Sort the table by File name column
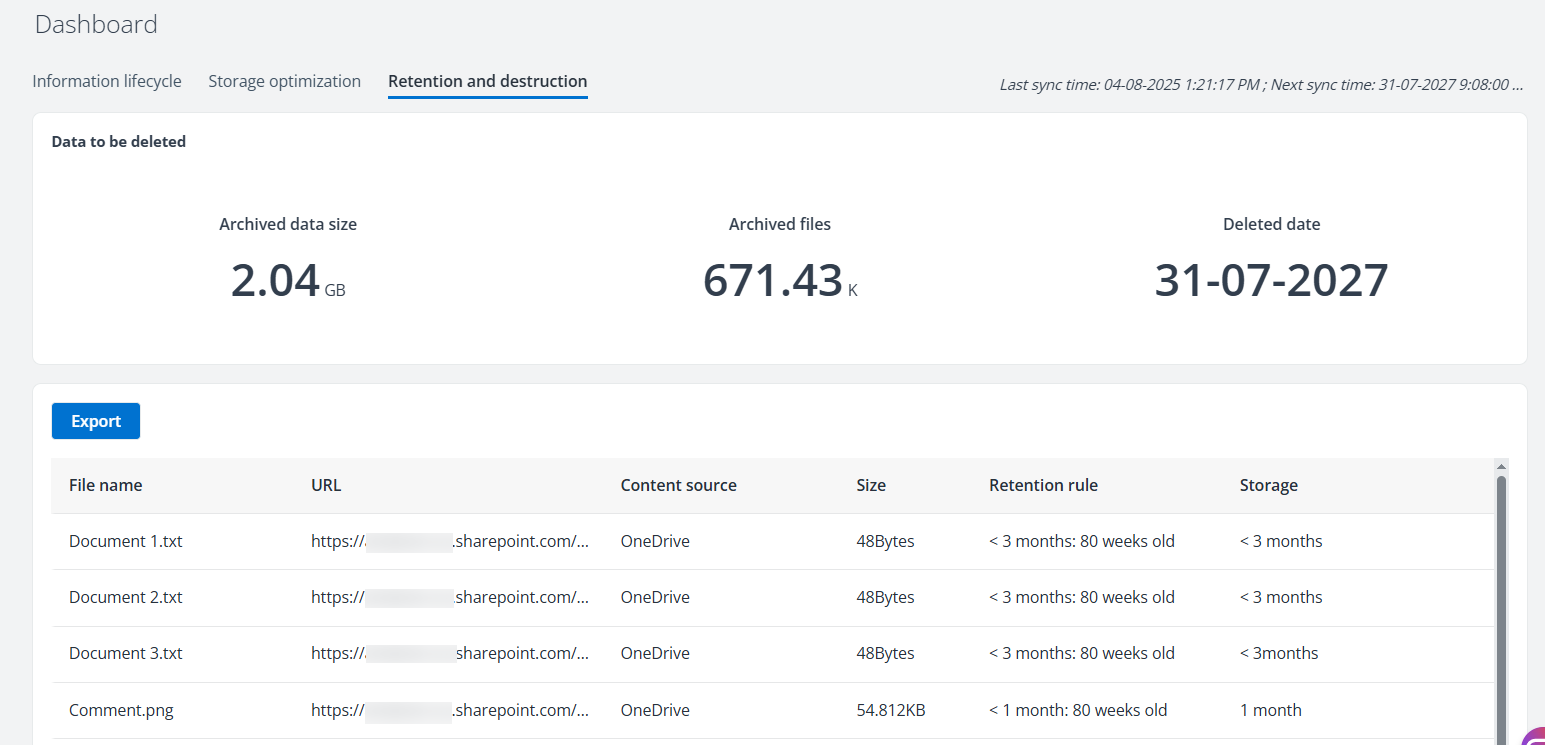Viewport: 1545px width, 745px height. [105, 485]
